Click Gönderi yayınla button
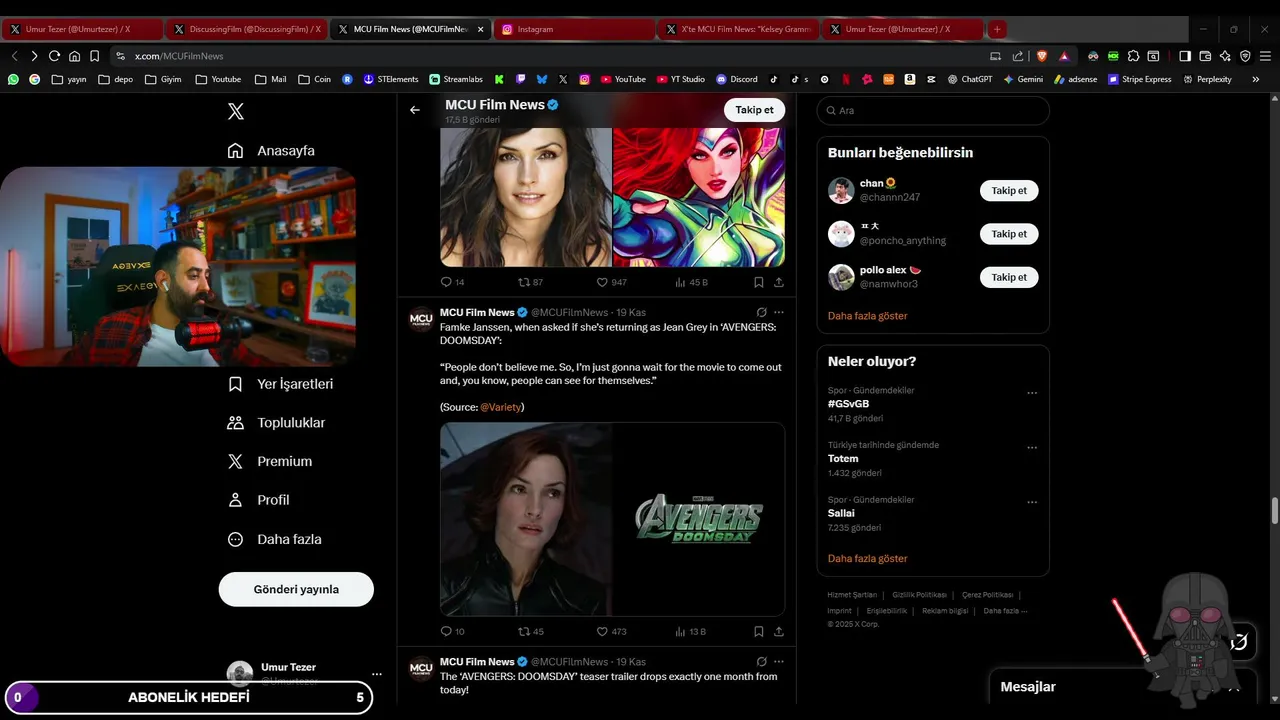This screenshot has width=1280, height=720. pyautogui.click(x=296, y=589)
